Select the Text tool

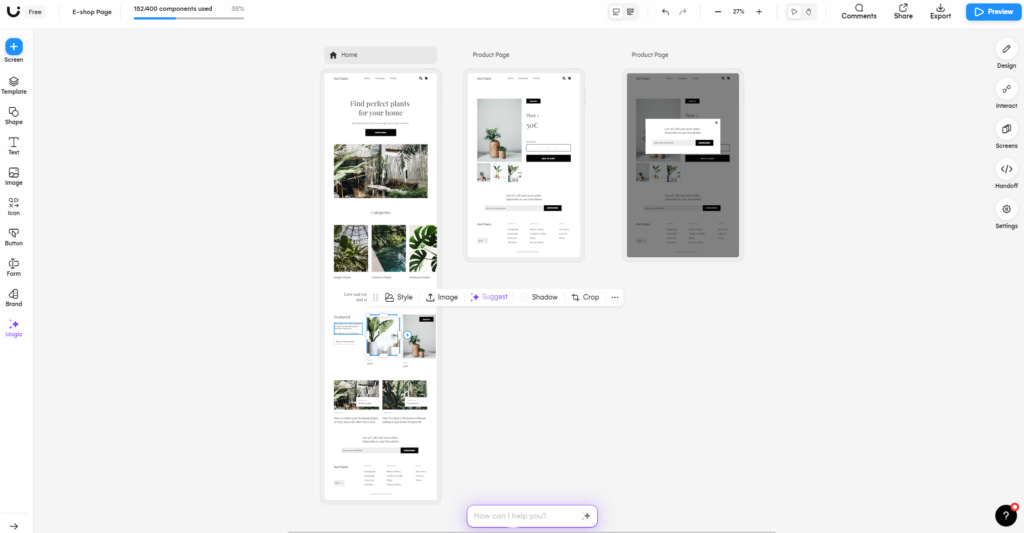tap(14, 143)
